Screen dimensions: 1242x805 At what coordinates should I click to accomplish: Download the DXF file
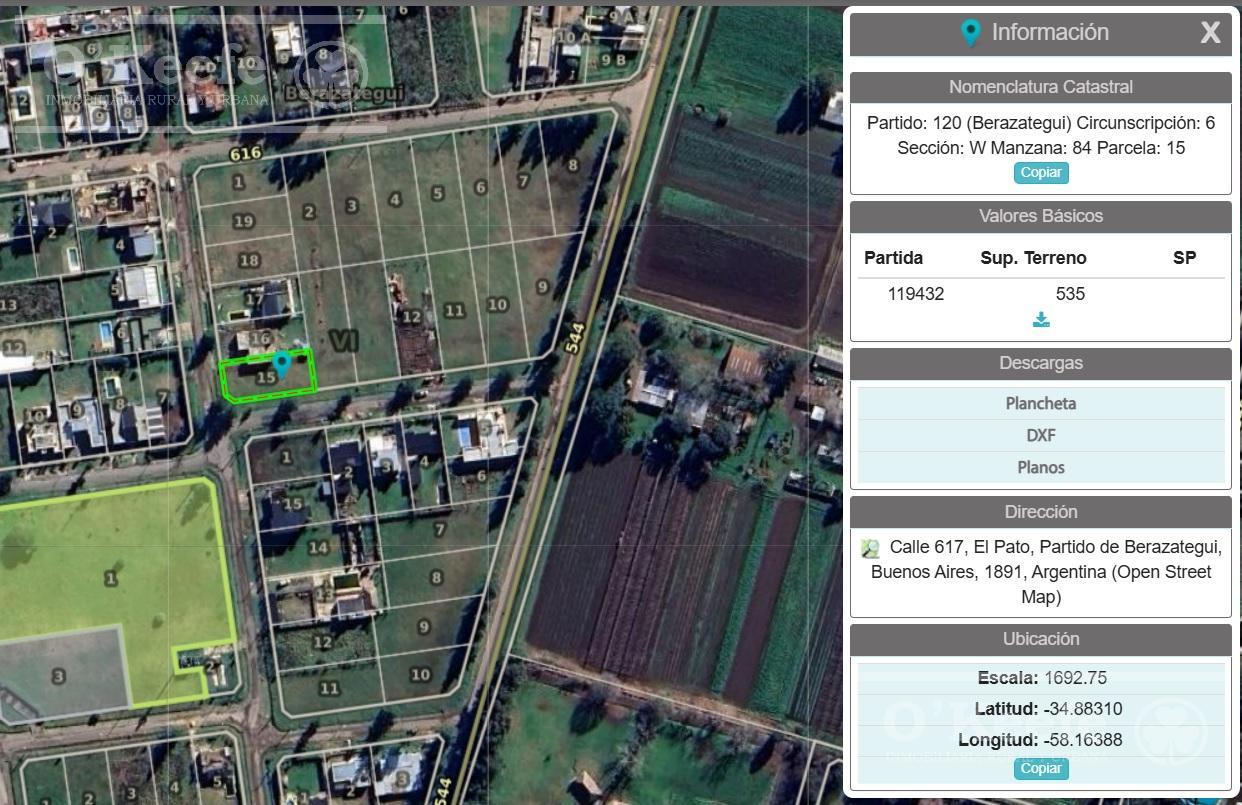(1041, 435)
